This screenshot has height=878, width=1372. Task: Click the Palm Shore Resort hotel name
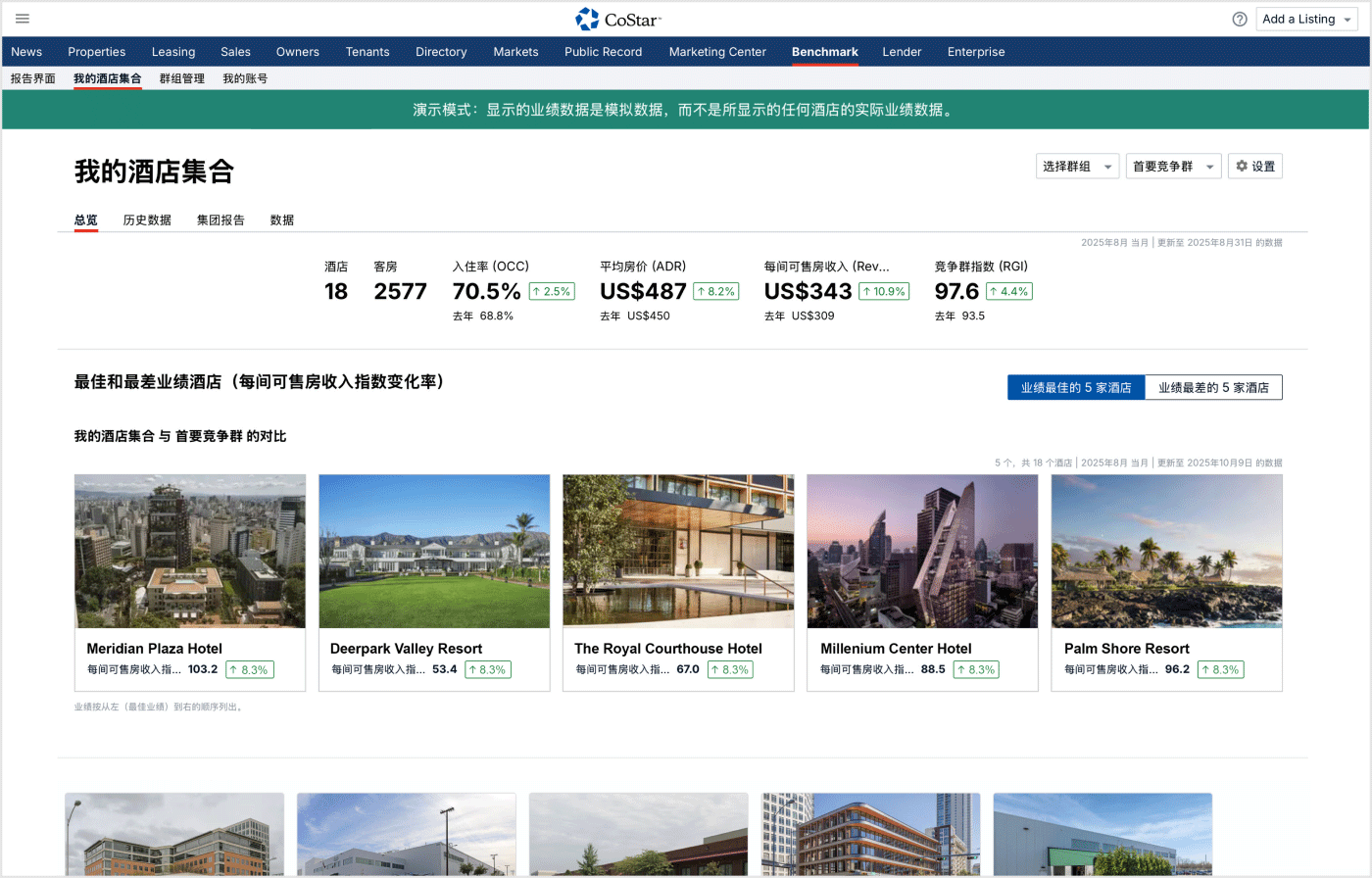[1126, 649]
